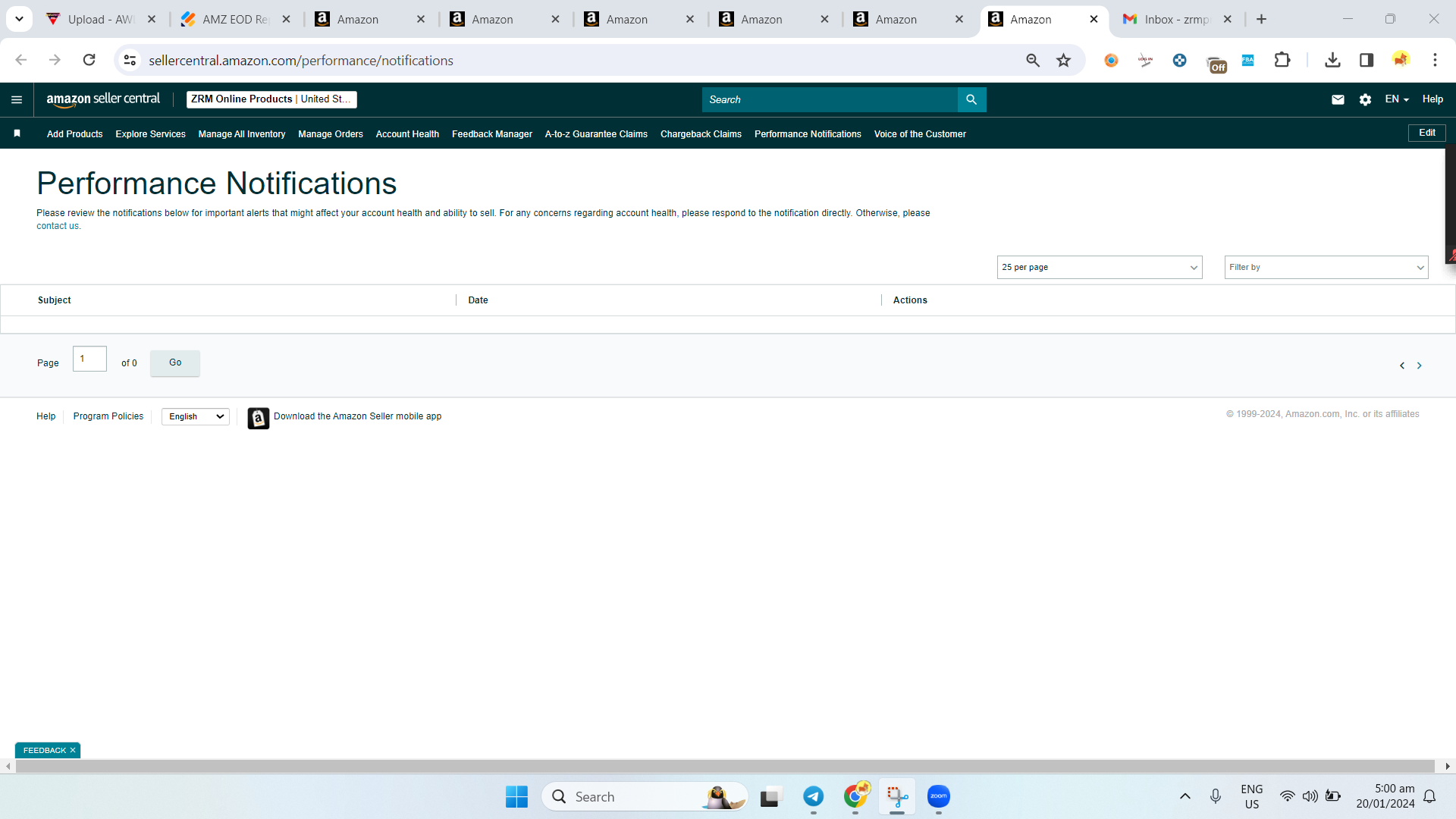The height and width of the screenshot is (819, 1456).
Task: Open the Chrome zoom magnifier icon
Action: point(1033,60)
